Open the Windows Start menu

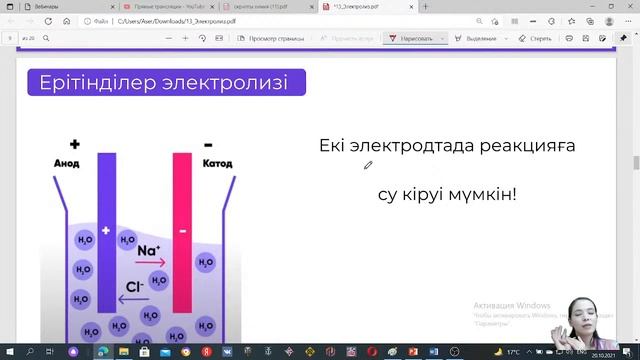click(x=10, y=351)
